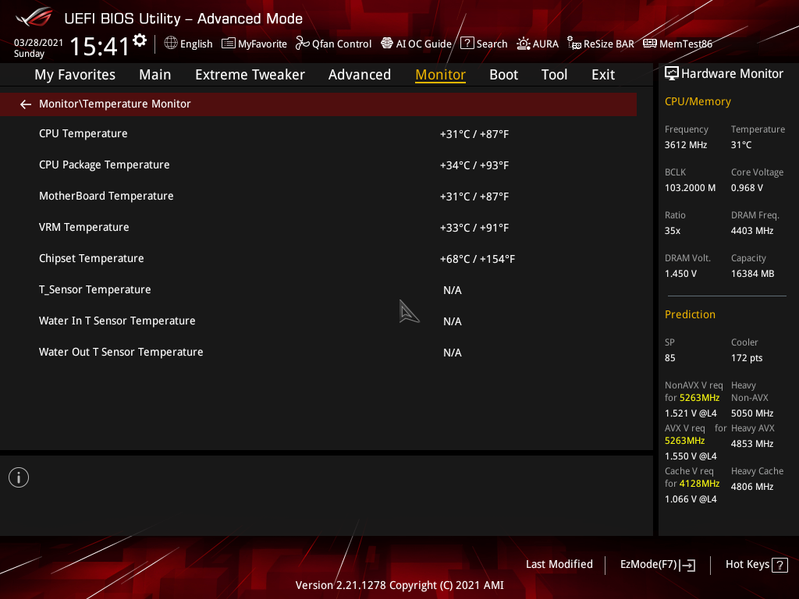Screen dimensions: 799x599
Task: Select the VRM Temperature row
Action: click(318, 228)
